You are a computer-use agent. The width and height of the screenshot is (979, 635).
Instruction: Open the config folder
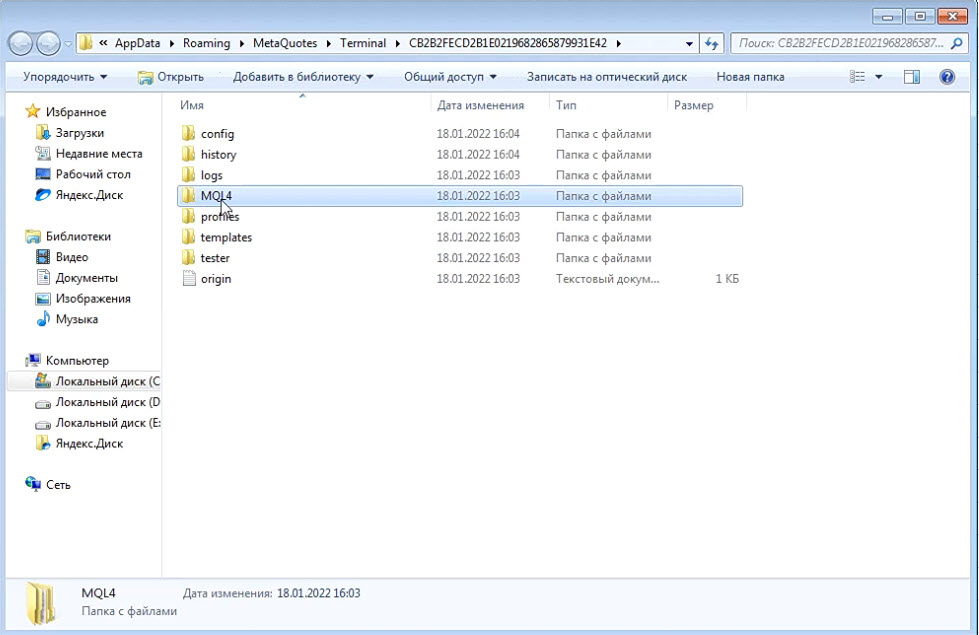[x=217, y=134]
